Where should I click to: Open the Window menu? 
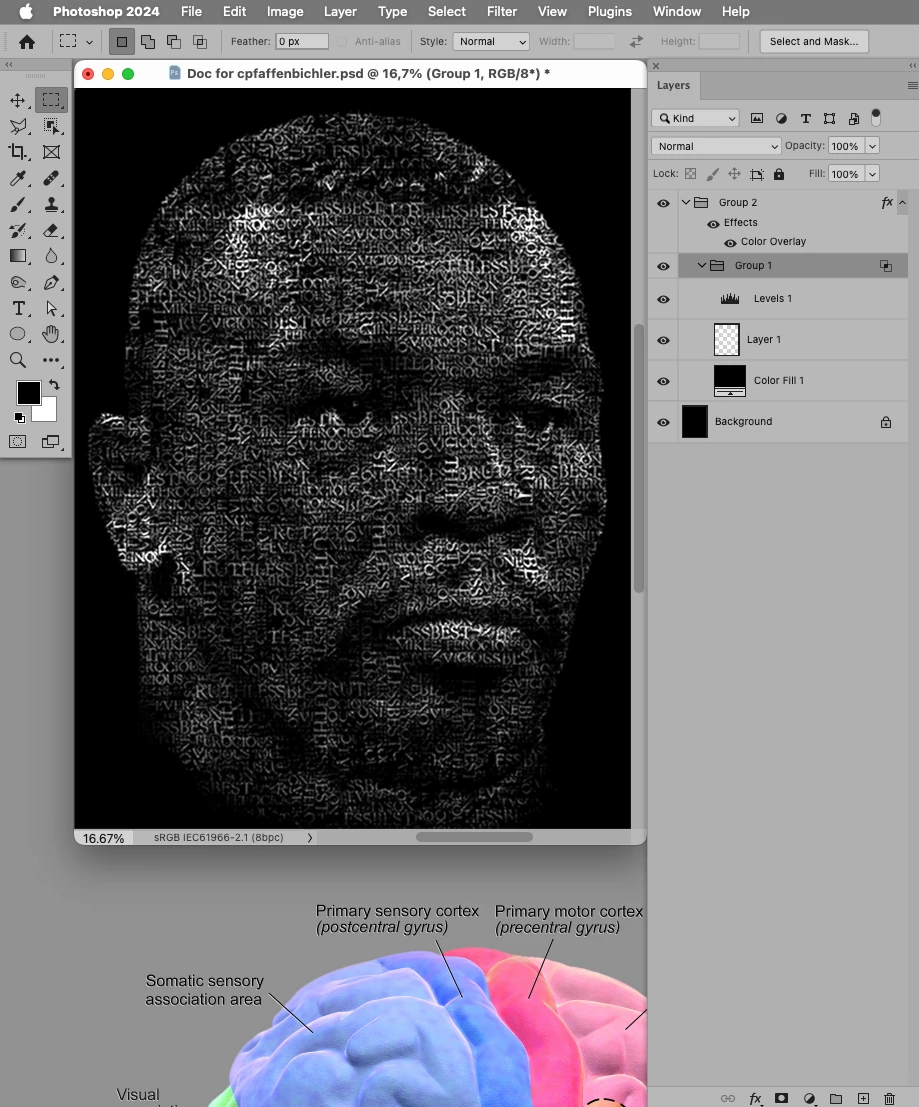(677, 11)
